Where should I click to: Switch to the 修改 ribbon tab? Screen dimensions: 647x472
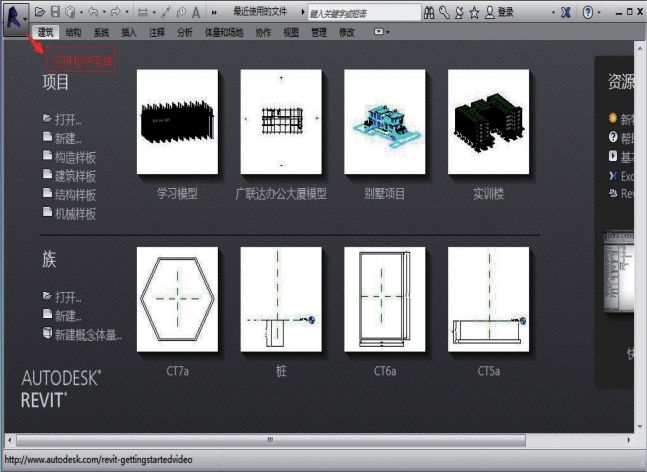tap(347, 32)
